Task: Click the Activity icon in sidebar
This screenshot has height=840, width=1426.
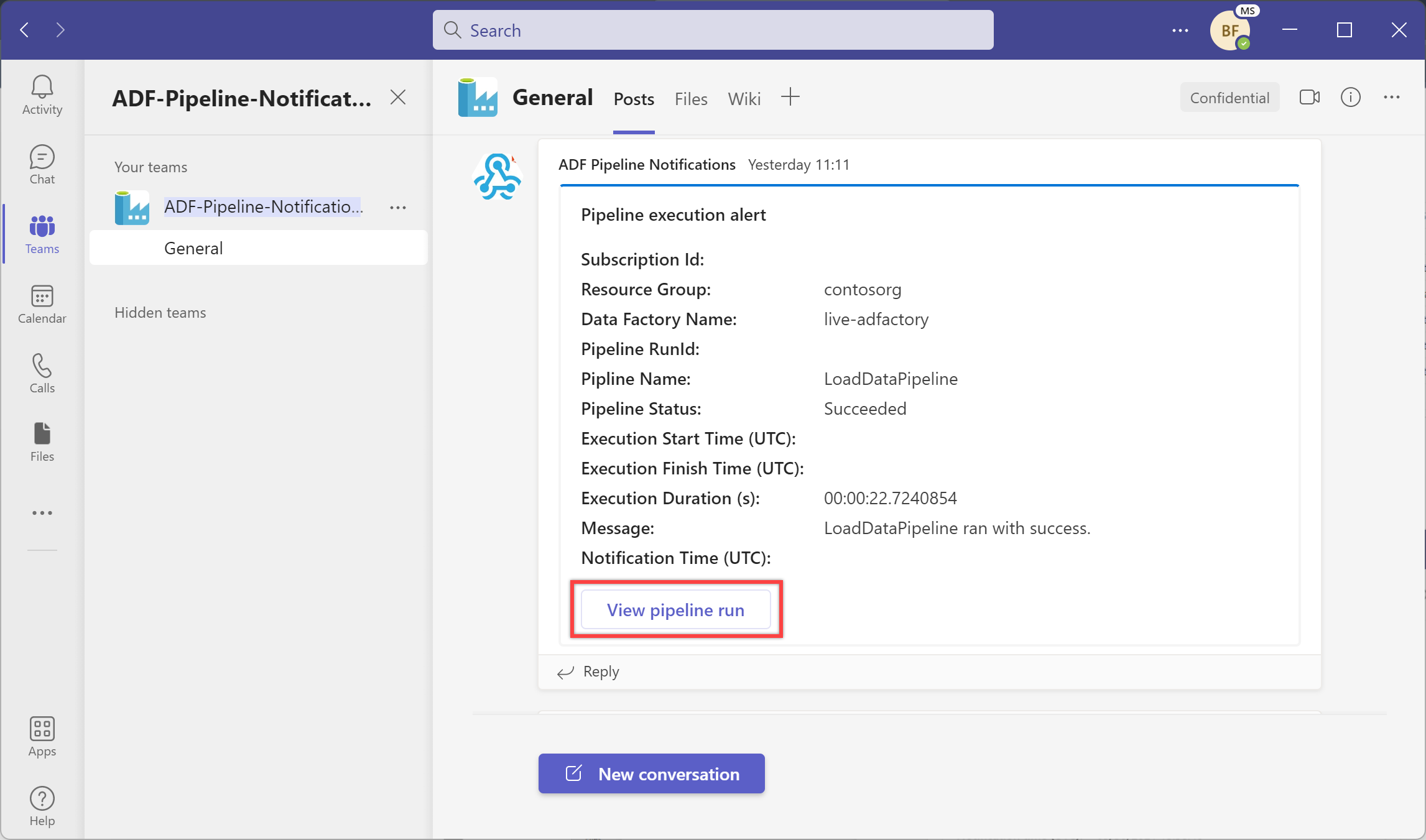Action: coord(41,96)
